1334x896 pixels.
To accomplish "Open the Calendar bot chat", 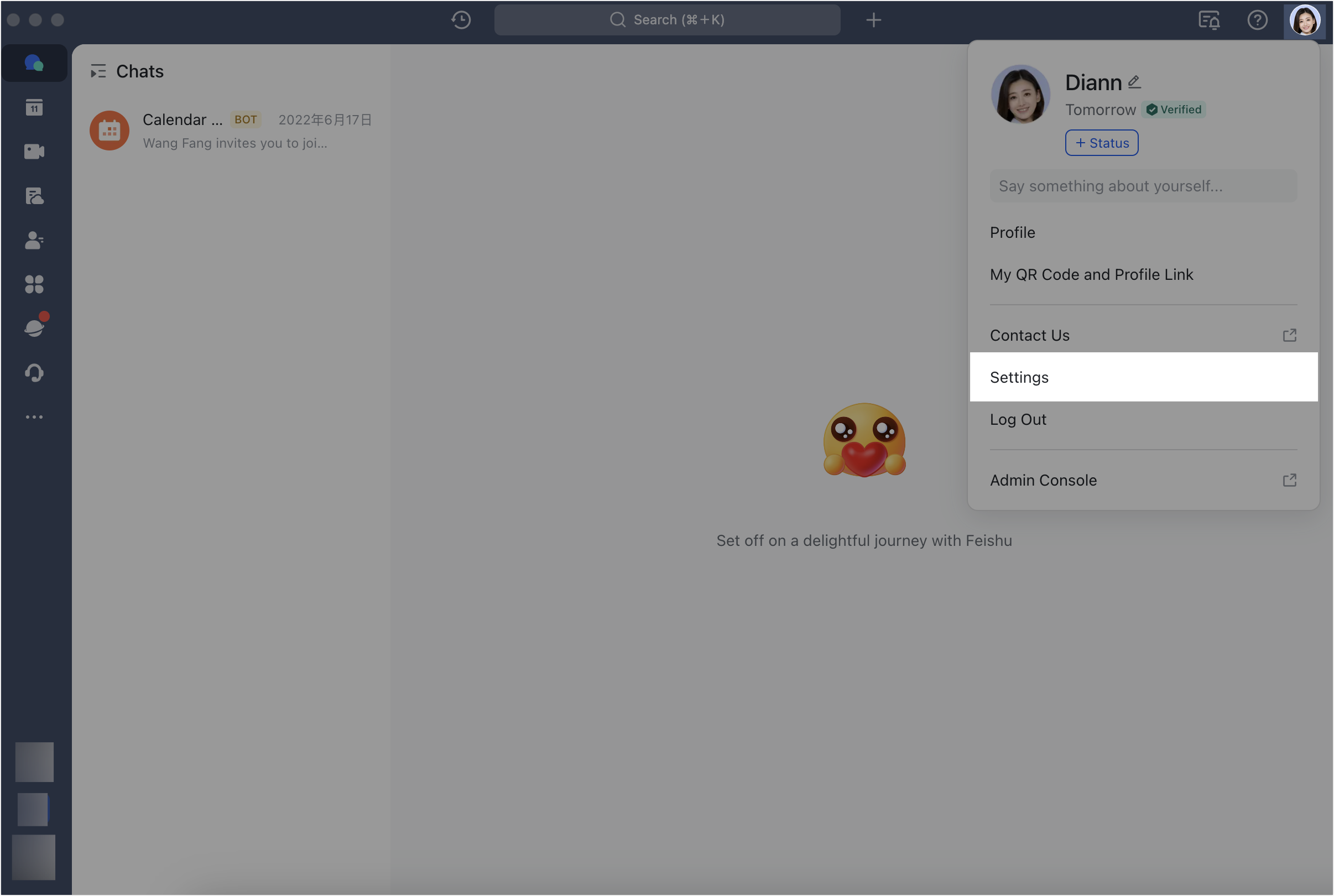I will pos(231,131).
